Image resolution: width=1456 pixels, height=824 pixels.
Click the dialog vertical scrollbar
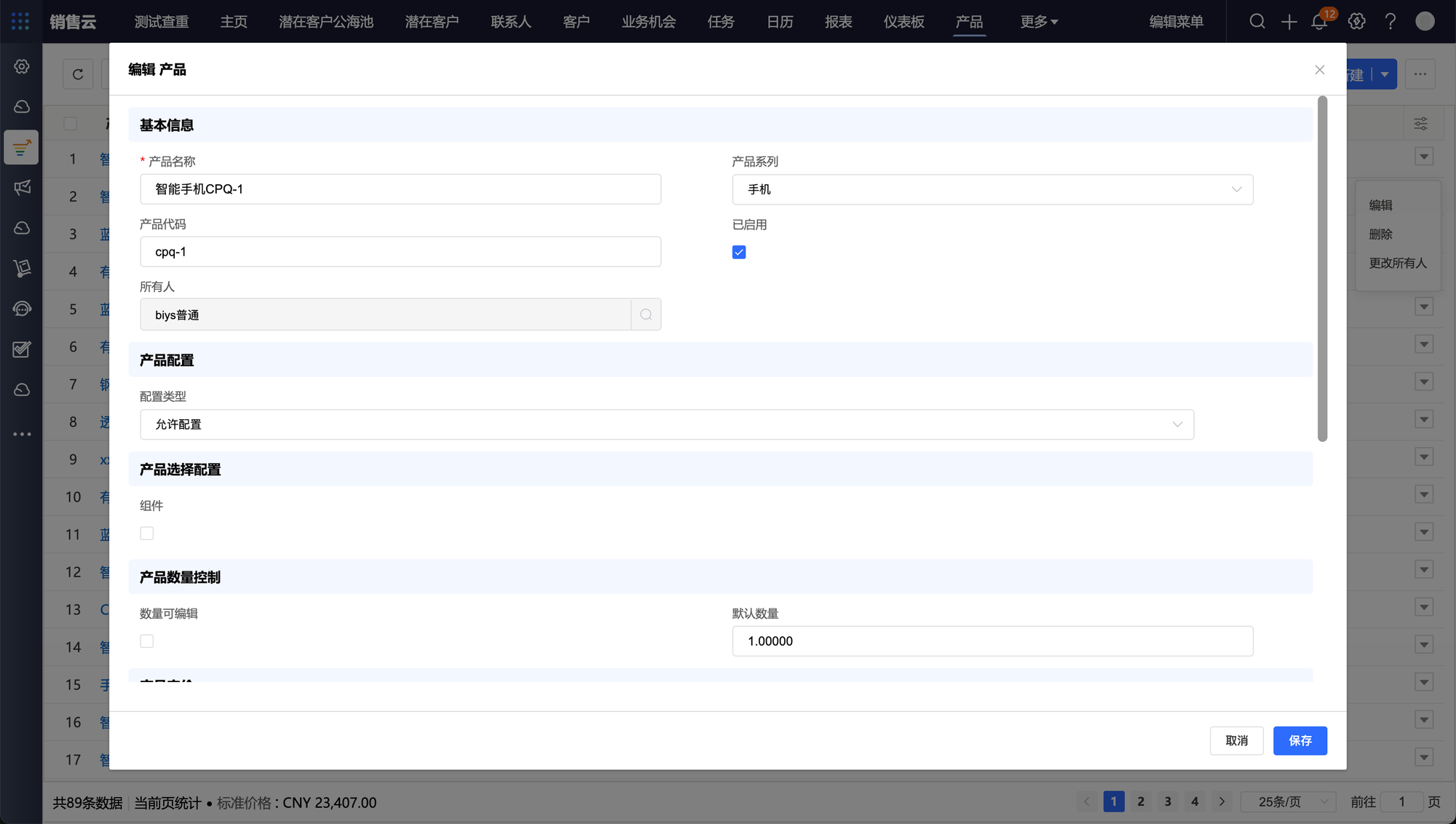click(1322, 269)
